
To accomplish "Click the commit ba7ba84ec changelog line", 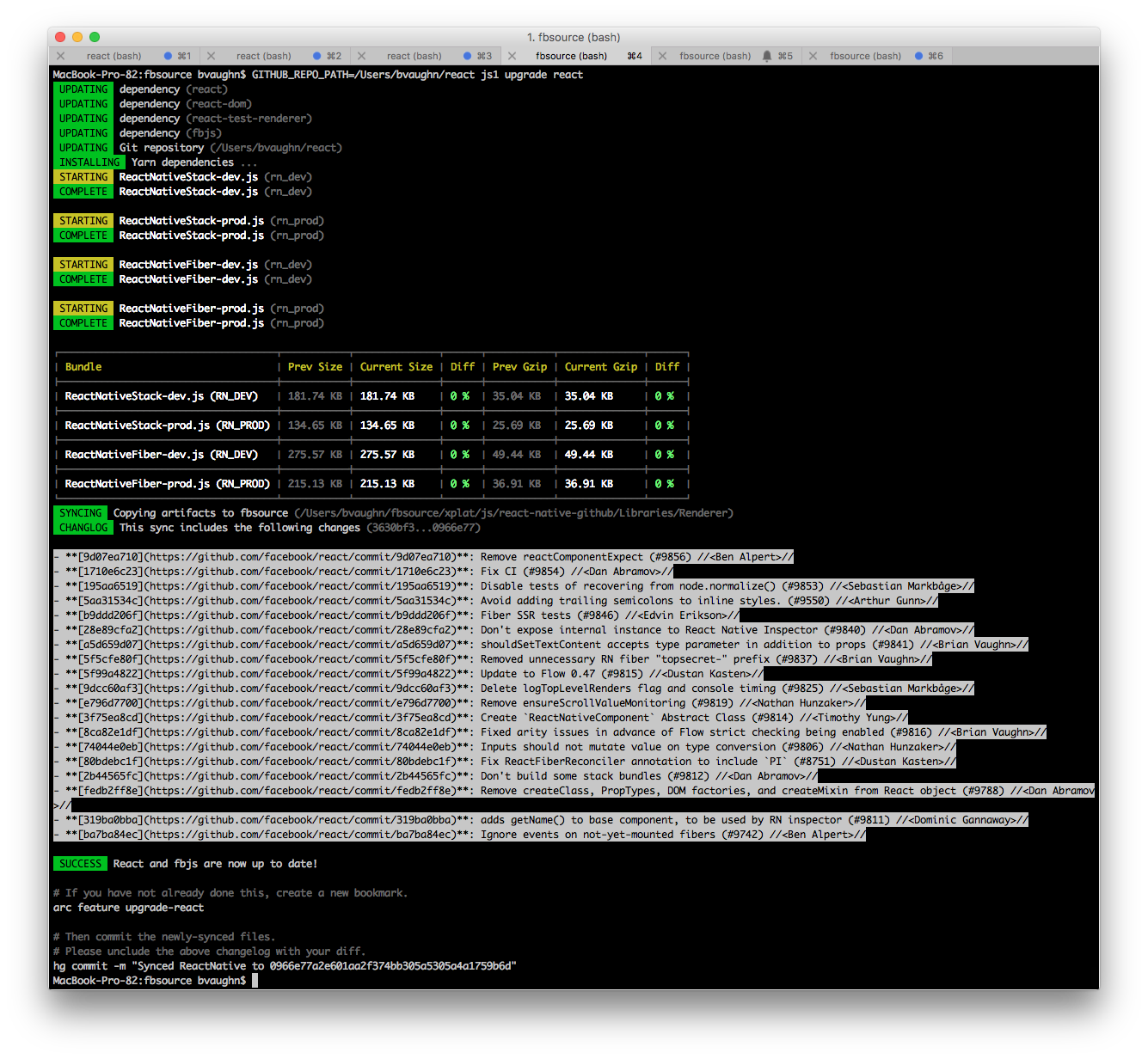I will pyautogui.click(x=459, y=835).
